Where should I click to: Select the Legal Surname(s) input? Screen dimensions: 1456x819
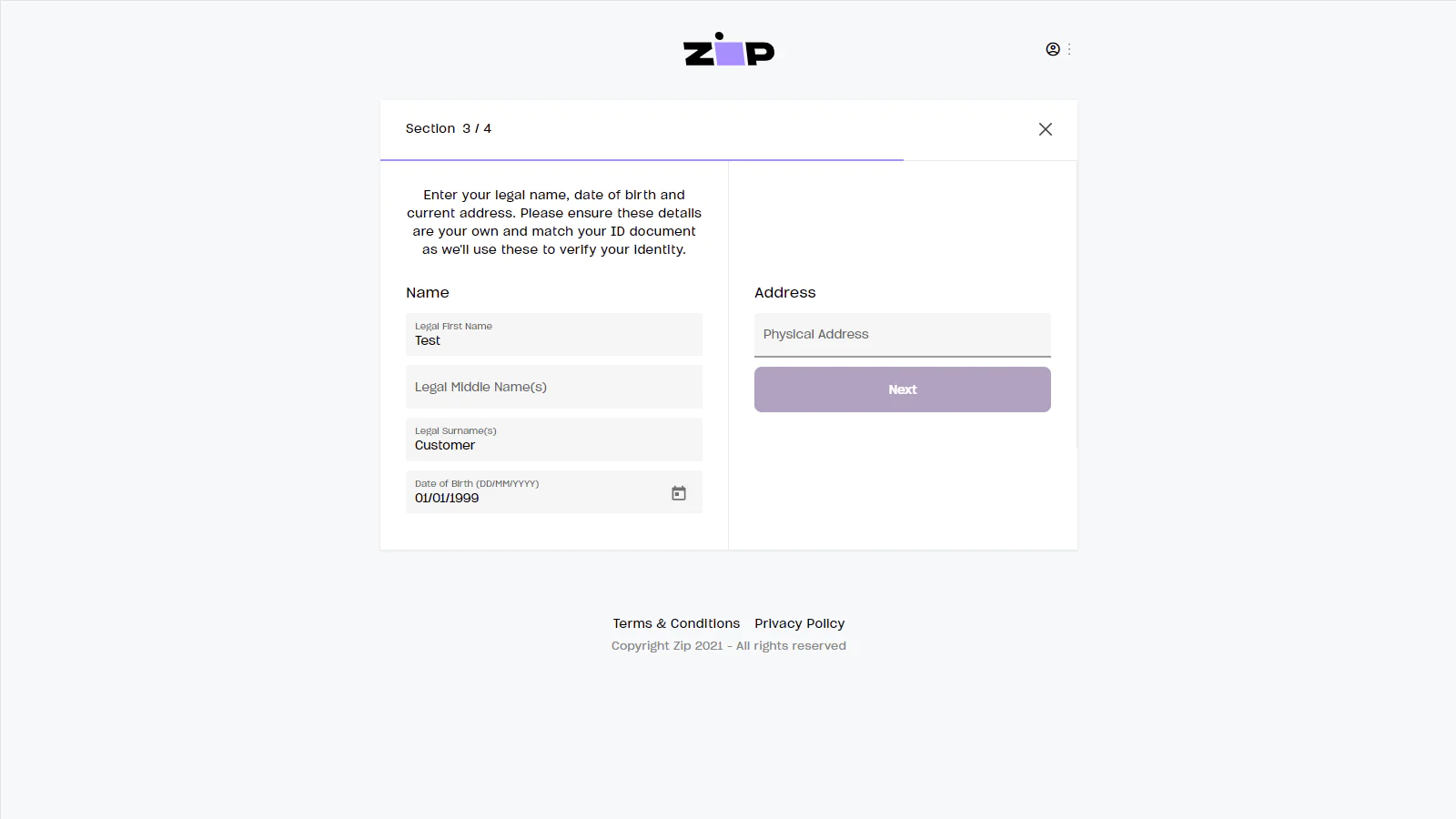(553, 440)
